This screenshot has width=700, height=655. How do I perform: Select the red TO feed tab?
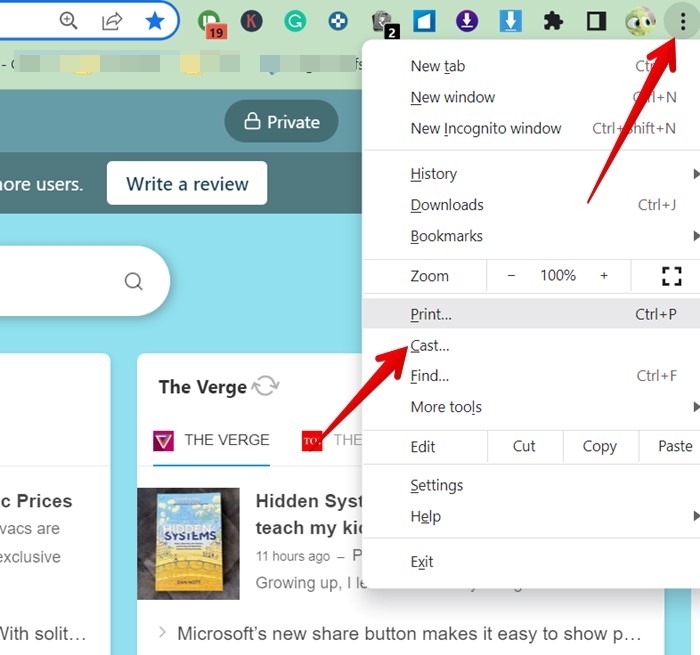tap(312, 441)
